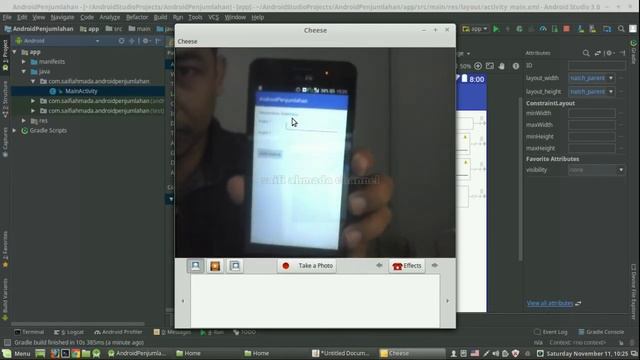Image resolution: width=640 pixels, height=360 pixels.
Task: Click the US flag keyboard layout icon
Action: pyautogui.click(x=475, y=353)
